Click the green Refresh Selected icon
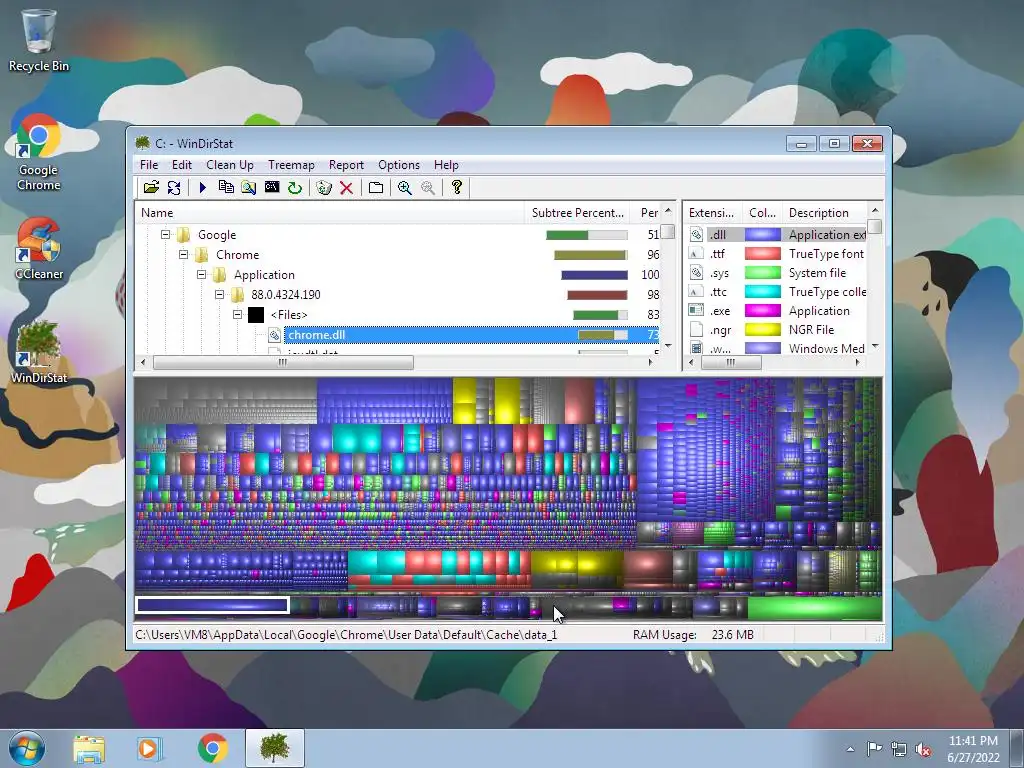Screen dimensions: 1024x768 pos(295,188)
